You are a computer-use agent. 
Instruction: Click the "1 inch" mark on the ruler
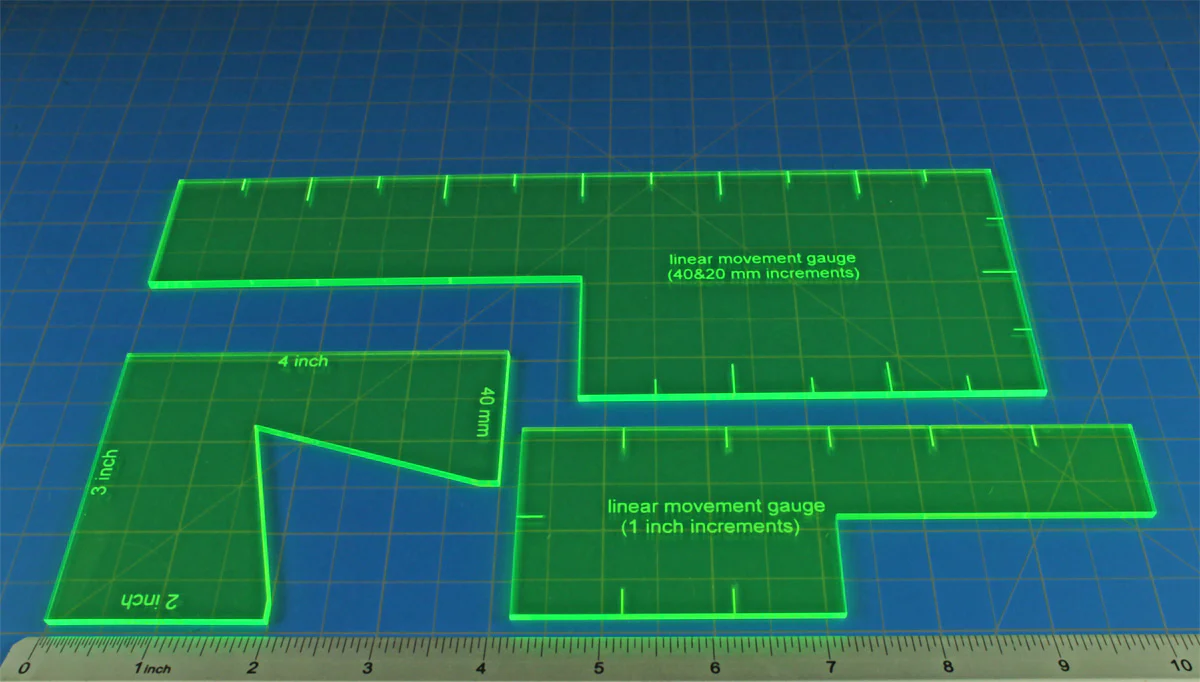(x=152, y=667)
